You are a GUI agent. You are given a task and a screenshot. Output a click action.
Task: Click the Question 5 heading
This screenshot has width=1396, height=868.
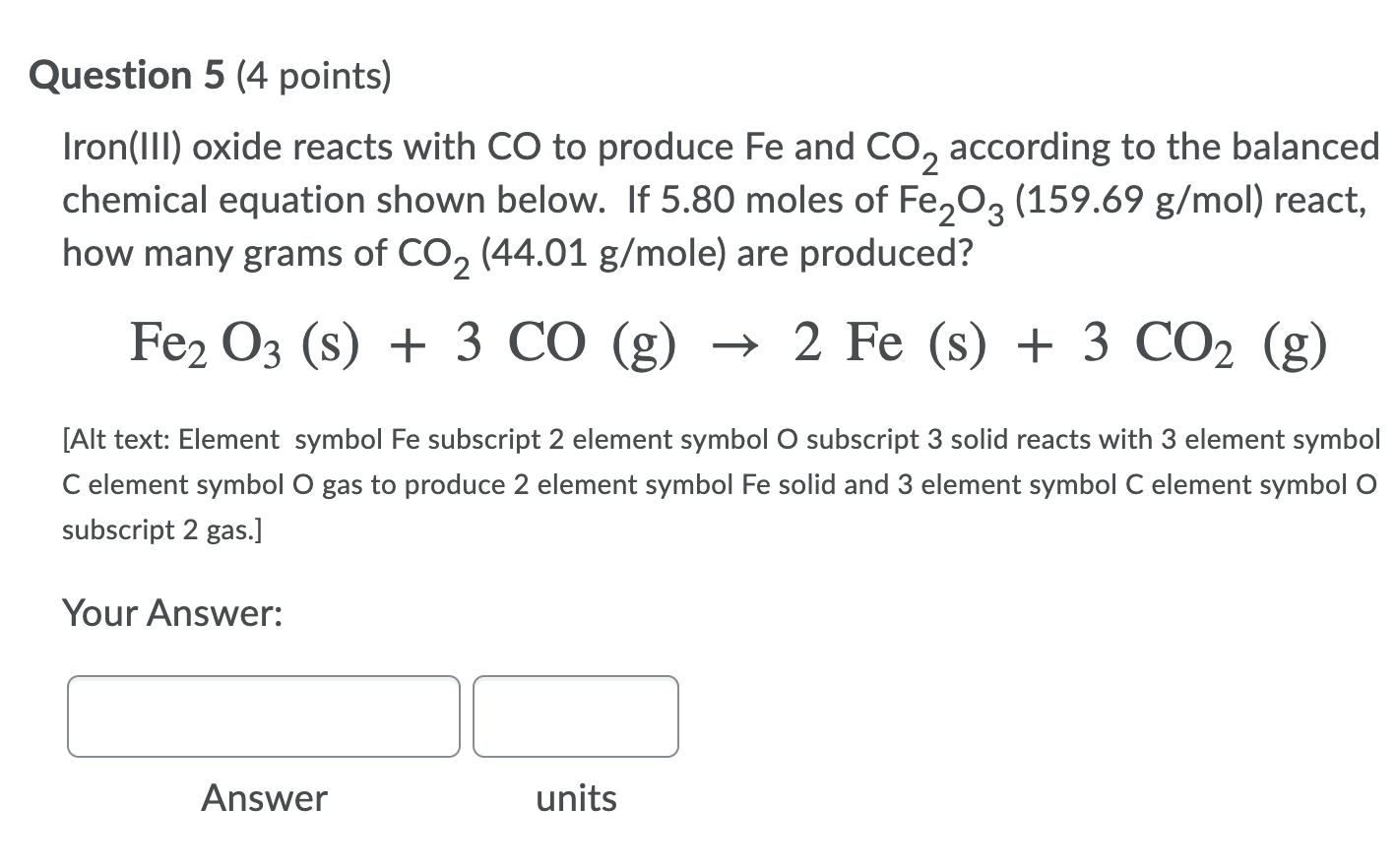click(126, 74)
